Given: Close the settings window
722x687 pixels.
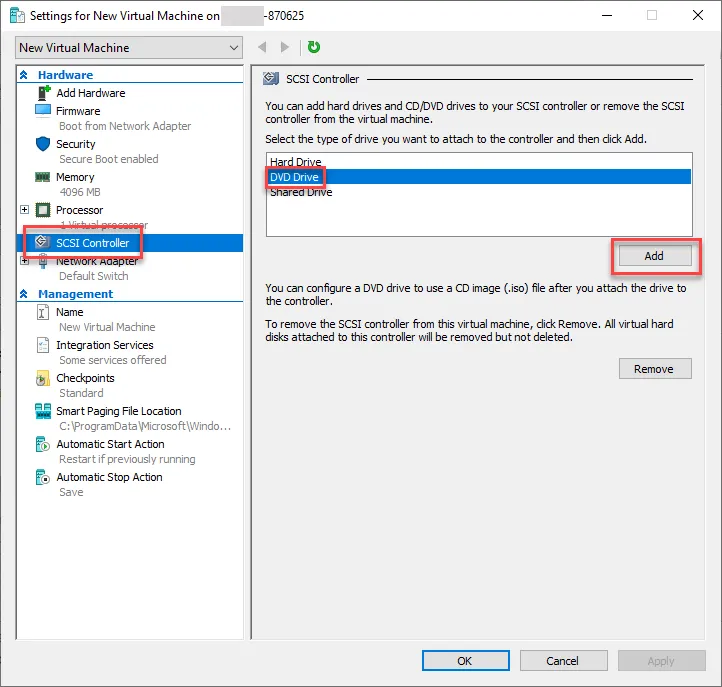Looking at the screenshot, I should point(698,15).
